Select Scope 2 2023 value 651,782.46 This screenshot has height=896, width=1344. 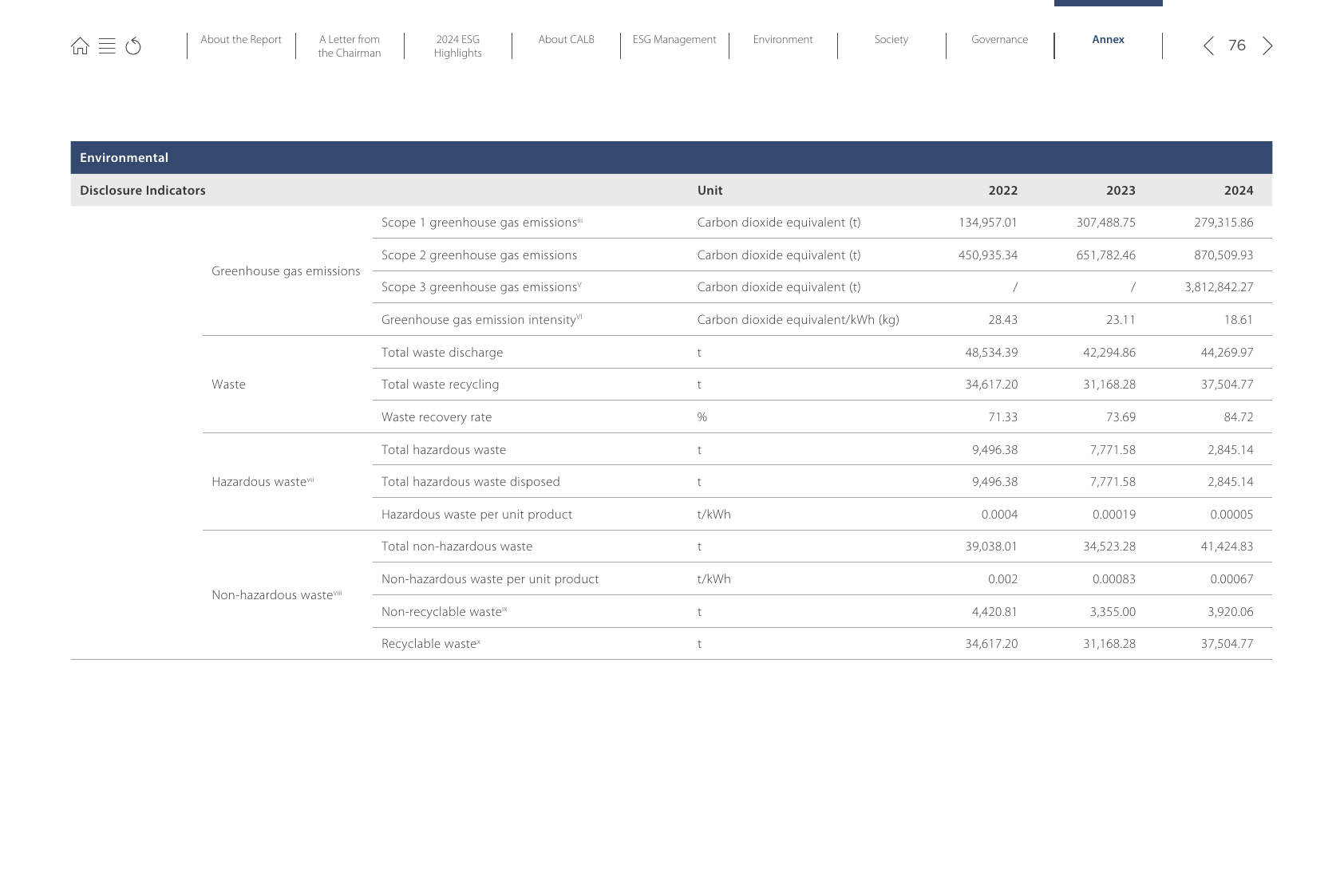1105,255
